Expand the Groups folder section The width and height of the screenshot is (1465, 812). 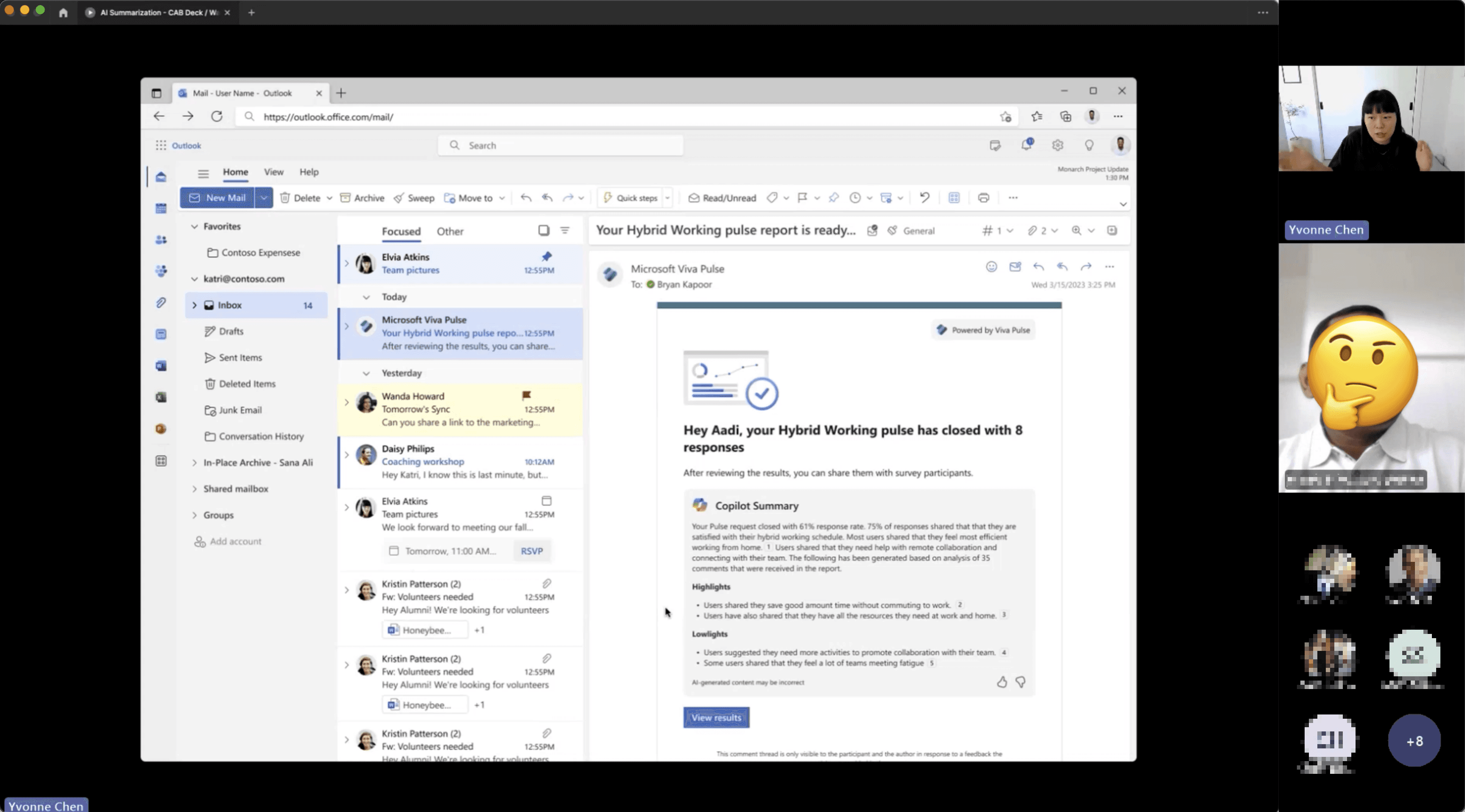coord(194,515)
